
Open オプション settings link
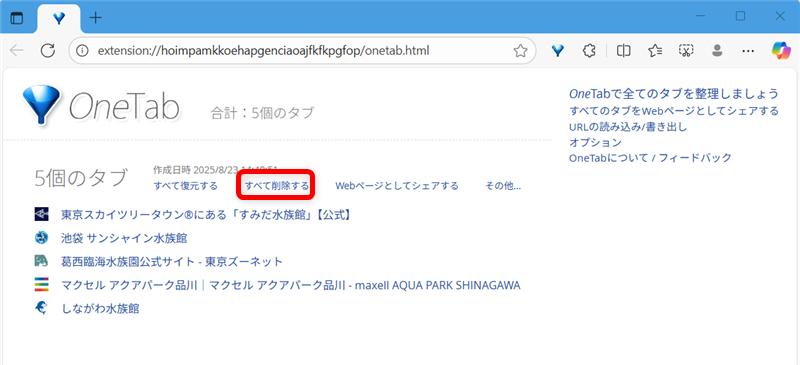click(595, 142)
